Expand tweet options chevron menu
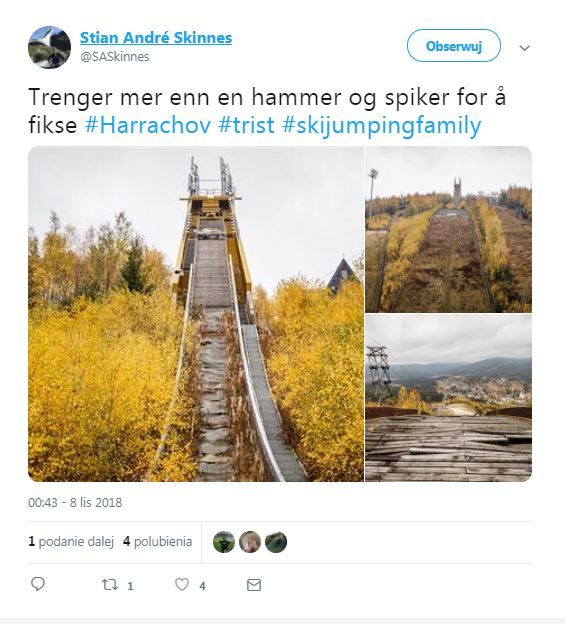Image resolution: width=565 pixels, height=624 pixels. pyautogui.click(x=524, y=48)
